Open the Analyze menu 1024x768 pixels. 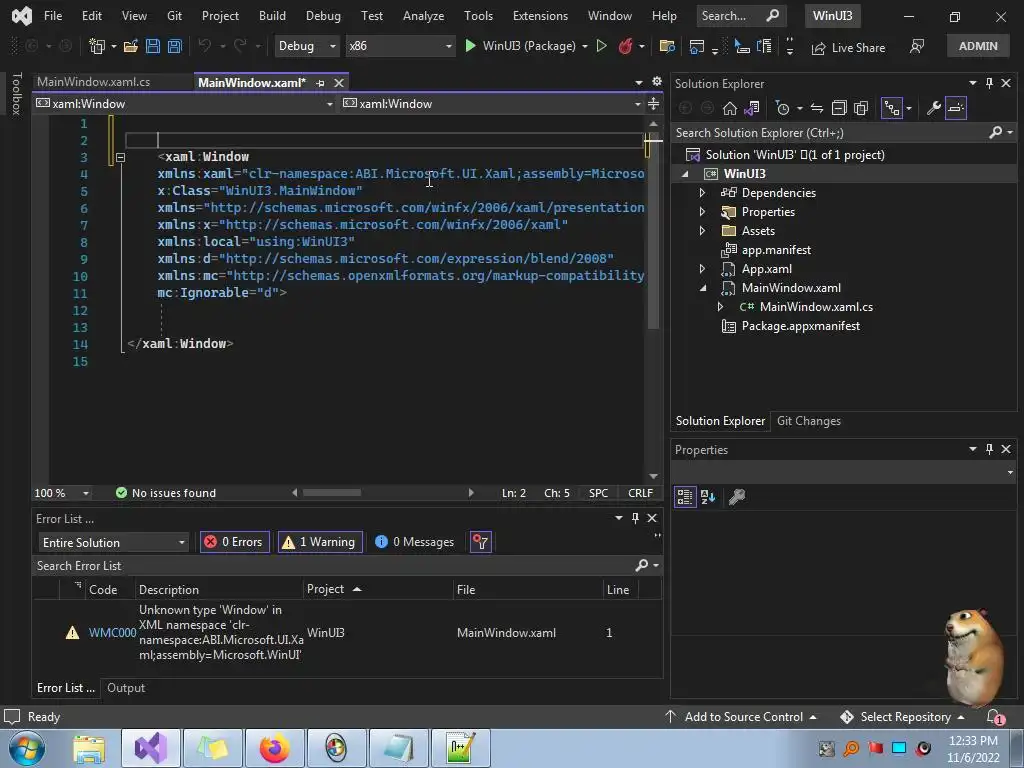coord(423,16)
